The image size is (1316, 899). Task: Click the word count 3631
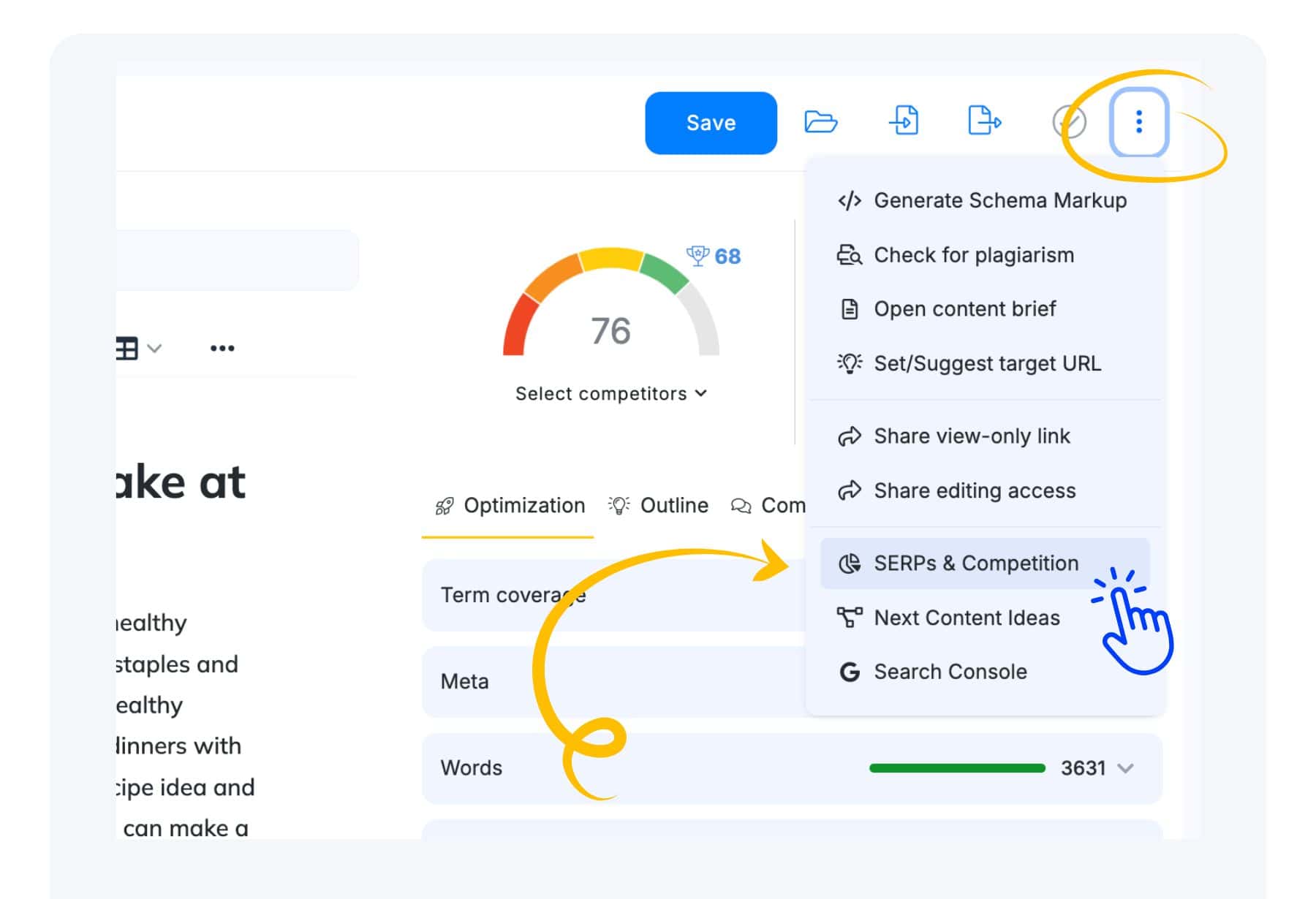[x=1083, y=768]
